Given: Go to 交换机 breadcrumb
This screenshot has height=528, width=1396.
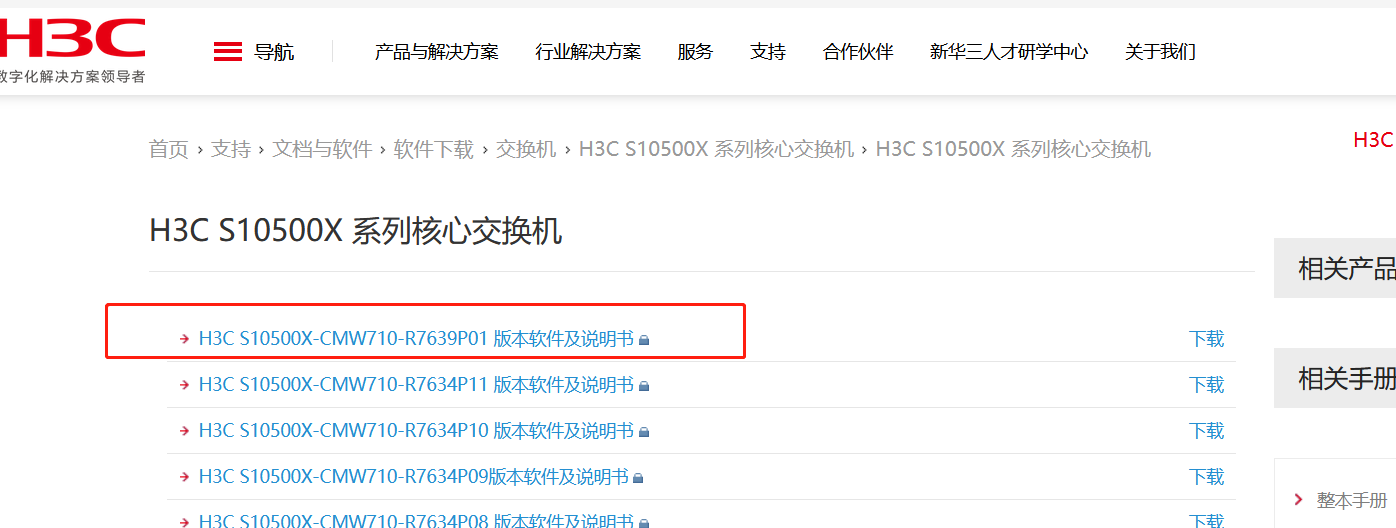Looking at the screenshot, I should pos(526,149).
